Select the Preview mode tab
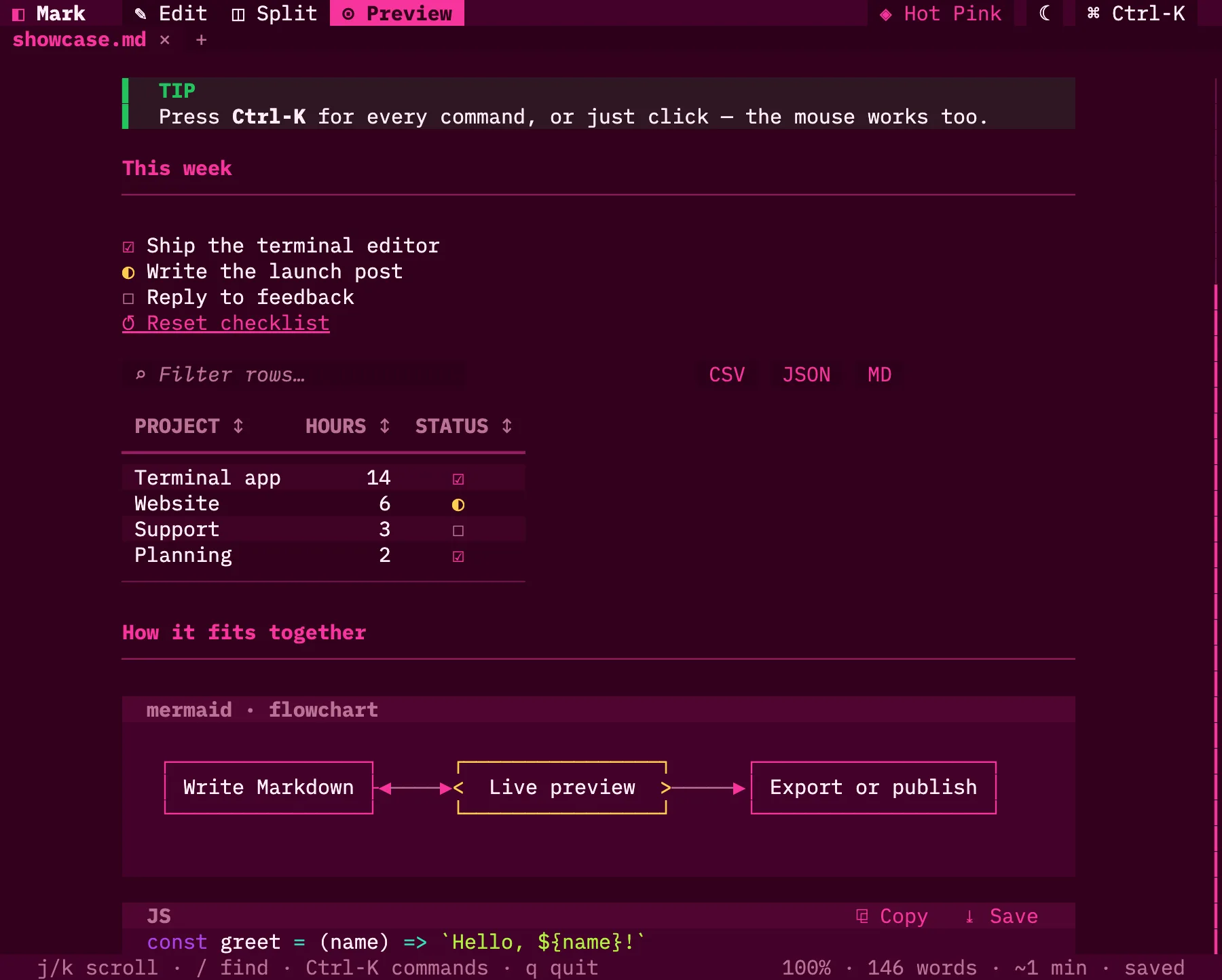Image resolution: width=1222 pixels, height=980 pixels. coord(397,14)
